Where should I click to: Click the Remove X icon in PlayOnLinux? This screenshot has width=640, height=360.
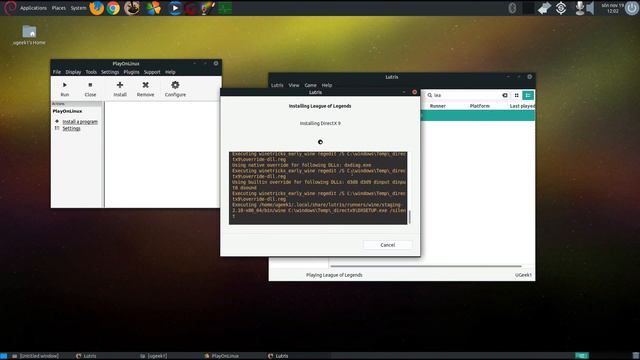click(x=145, y=85)
